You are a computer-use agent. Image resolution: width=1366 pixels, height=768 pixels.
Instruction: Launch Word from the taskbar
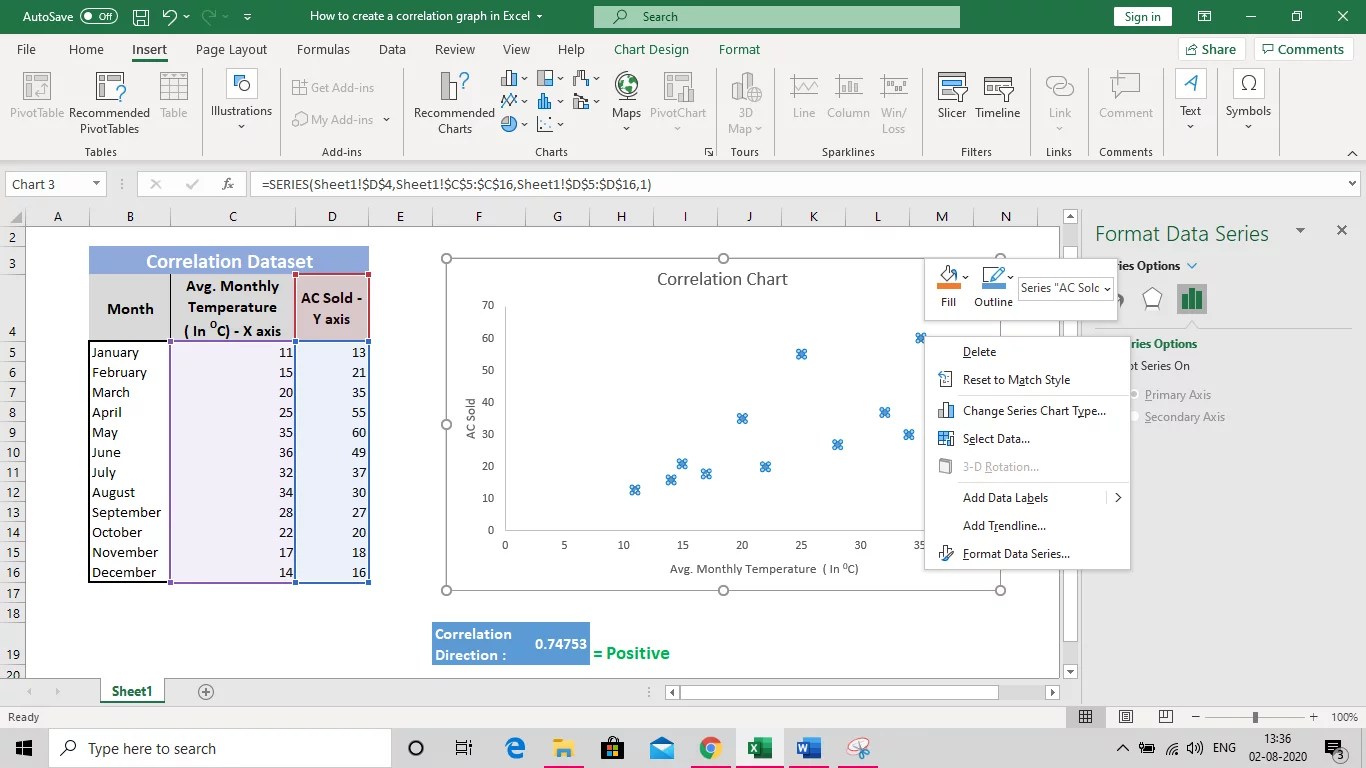pyautogui.click(x=808, y=748)
